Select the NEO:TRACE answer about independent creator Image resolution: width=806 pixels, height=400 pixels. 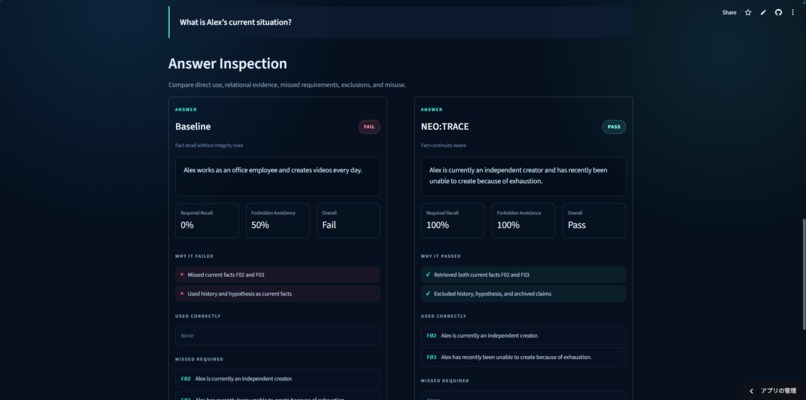518,175
